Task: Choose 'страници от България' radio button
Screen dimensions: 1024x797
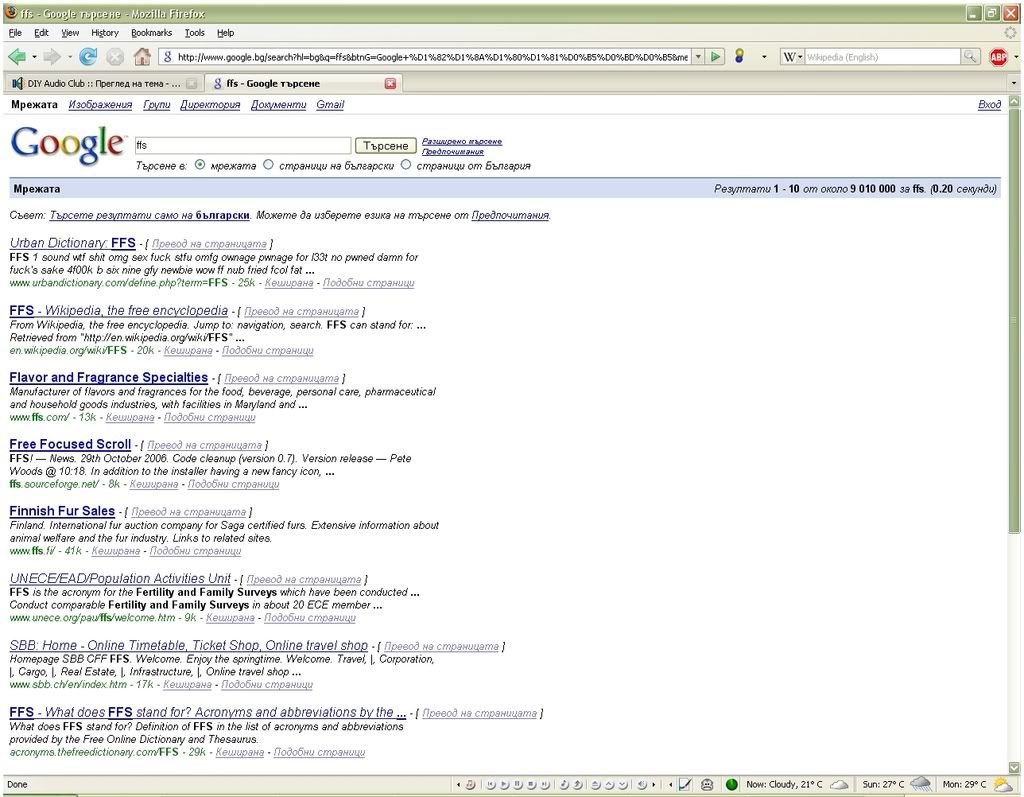Action: click(x=406, y=165)
